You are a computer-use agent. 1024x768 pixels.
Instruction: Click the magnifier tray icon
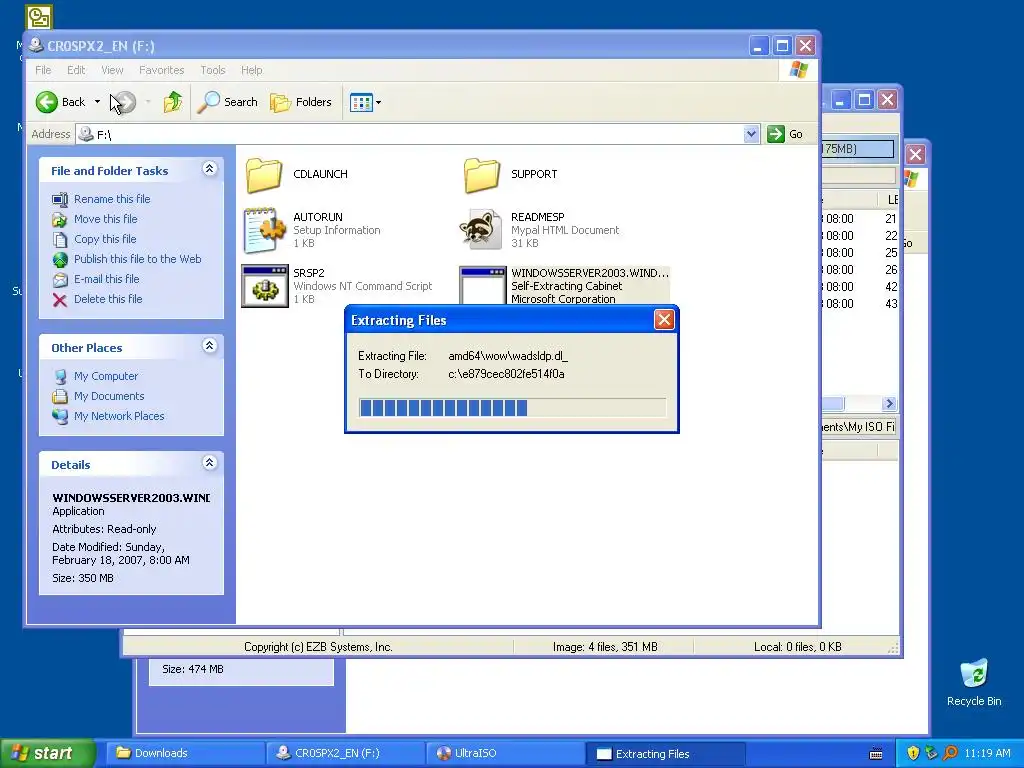tap(950, 754)
